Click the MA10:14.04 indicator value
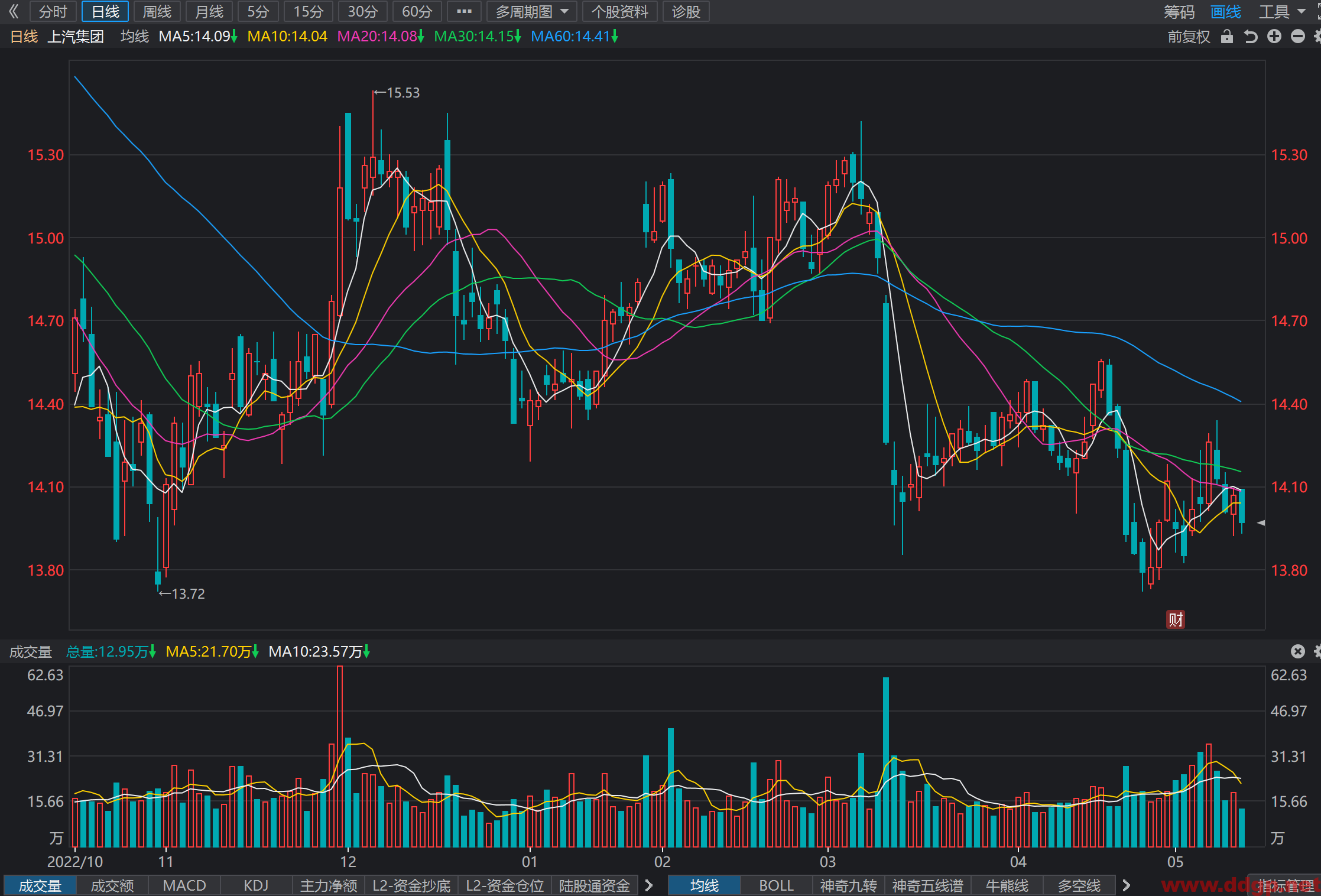Screen dimensions: 1321x896 point(287,37)
